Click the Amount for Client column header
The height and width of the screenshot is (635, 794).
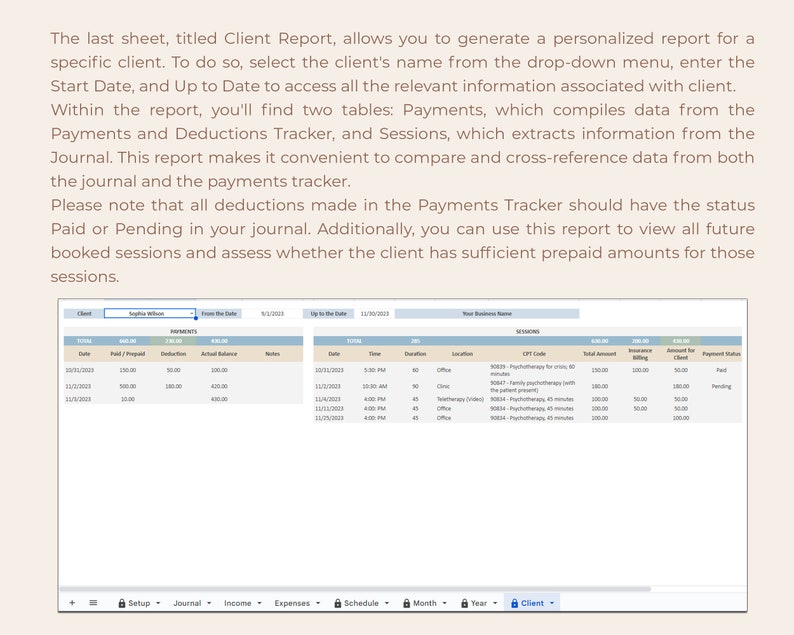(681, 354)
